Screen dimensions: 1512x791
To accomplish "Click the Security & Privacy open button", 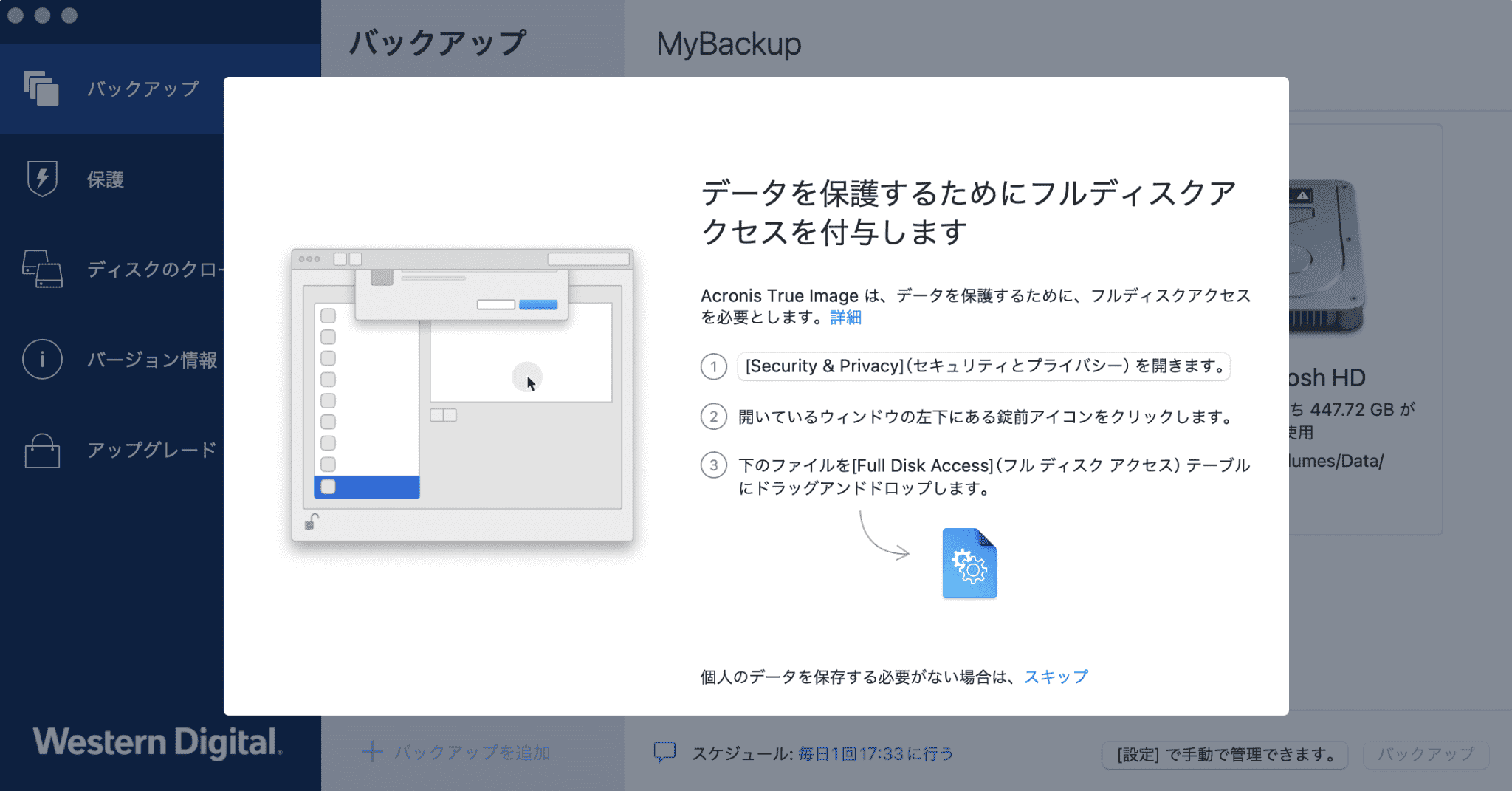I will [983, 366].
